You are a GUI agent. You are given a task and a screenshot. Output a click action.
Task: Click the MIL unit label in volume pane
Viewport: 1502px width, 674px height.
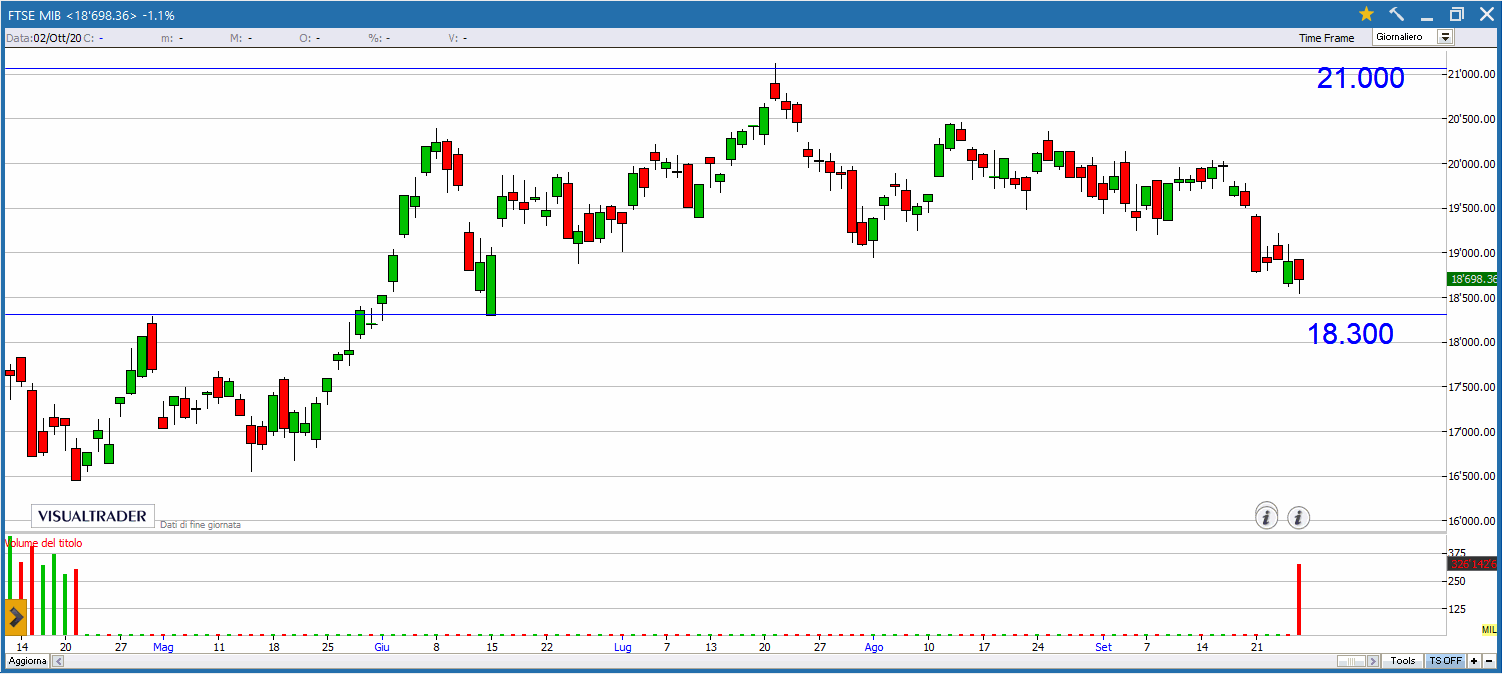click(x=1490, y=630)
